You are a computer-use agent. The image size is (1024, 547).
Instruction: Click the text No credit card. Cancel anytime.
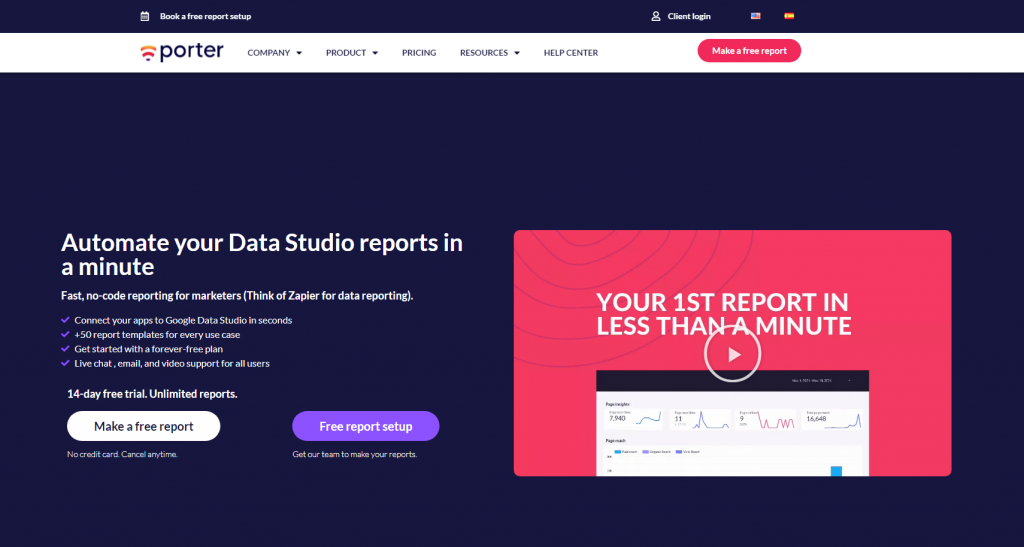(122, 454)
